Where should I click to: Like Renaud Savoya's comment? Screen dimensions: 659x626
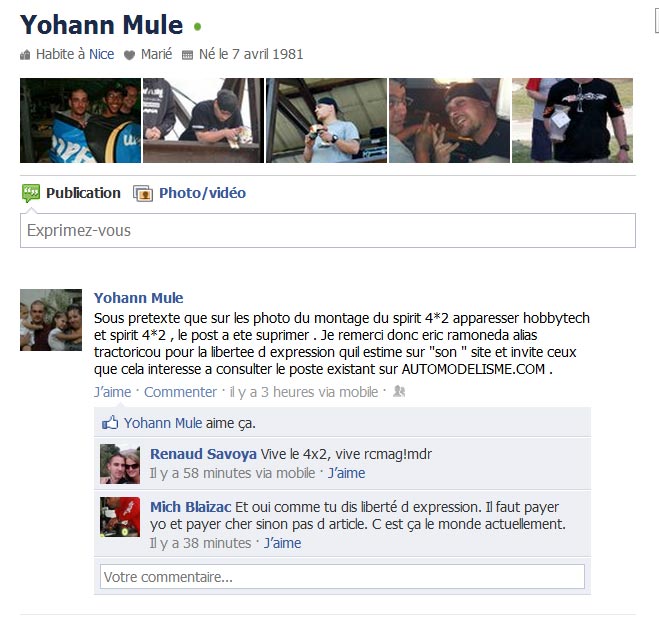[x=346, y=473]
